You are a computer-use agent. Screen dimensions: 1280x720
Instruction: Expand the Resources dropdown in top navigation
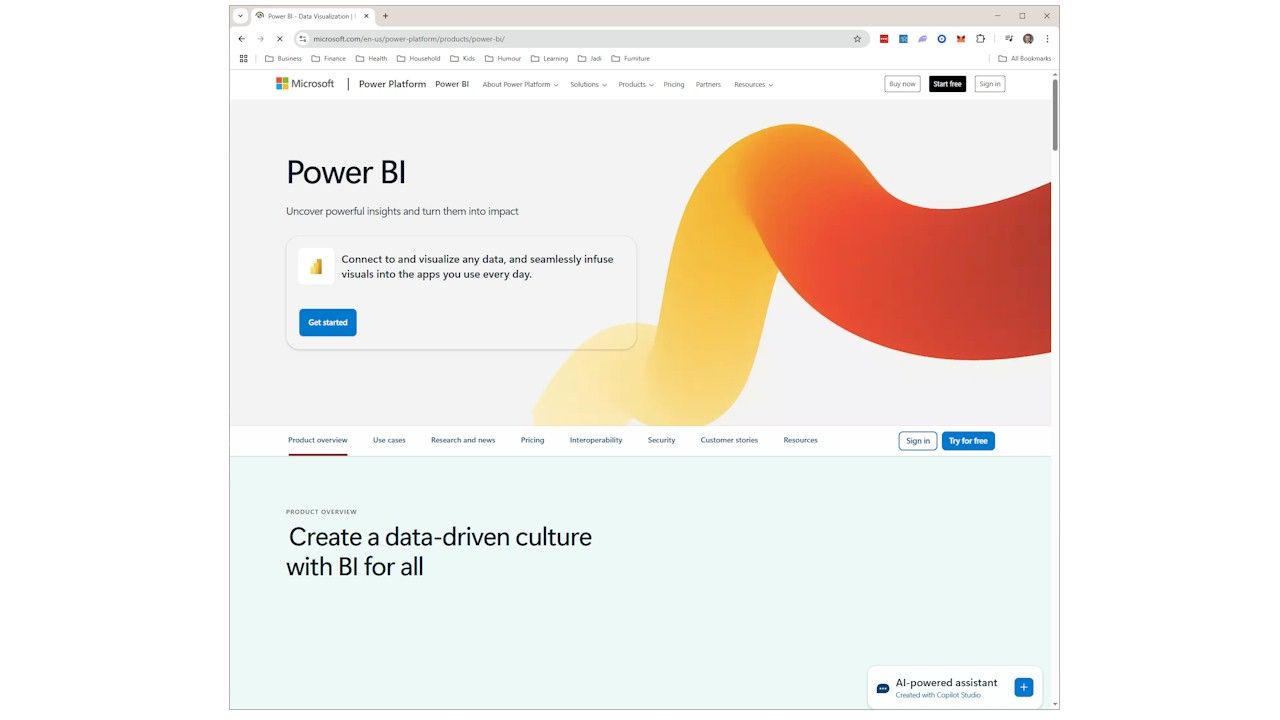(x=754, y=85)
